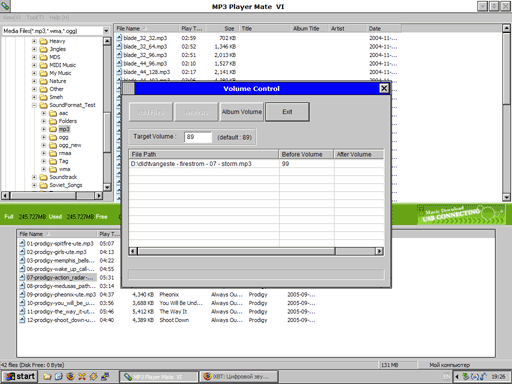The image size is (512, 384).
Task: Expand the MIDI Music folder
Action: (34, 65)
